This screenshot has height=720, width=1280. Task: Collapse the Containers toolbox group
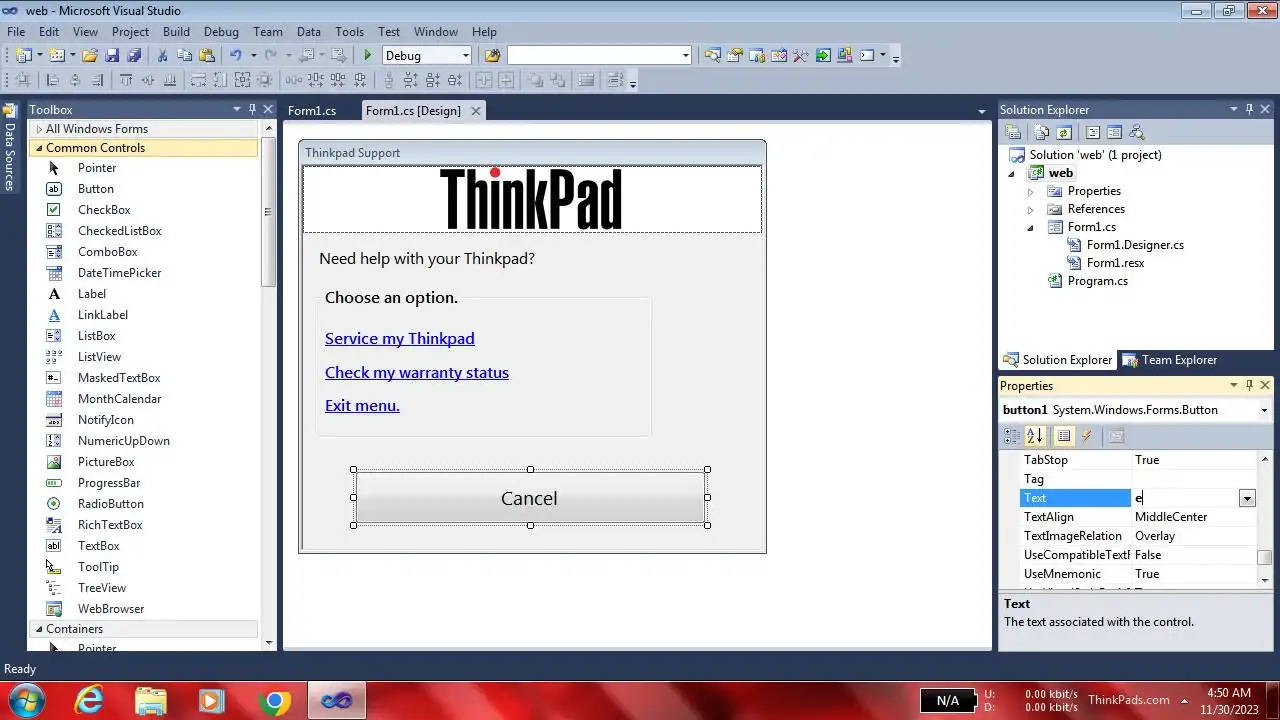[39, 629]
